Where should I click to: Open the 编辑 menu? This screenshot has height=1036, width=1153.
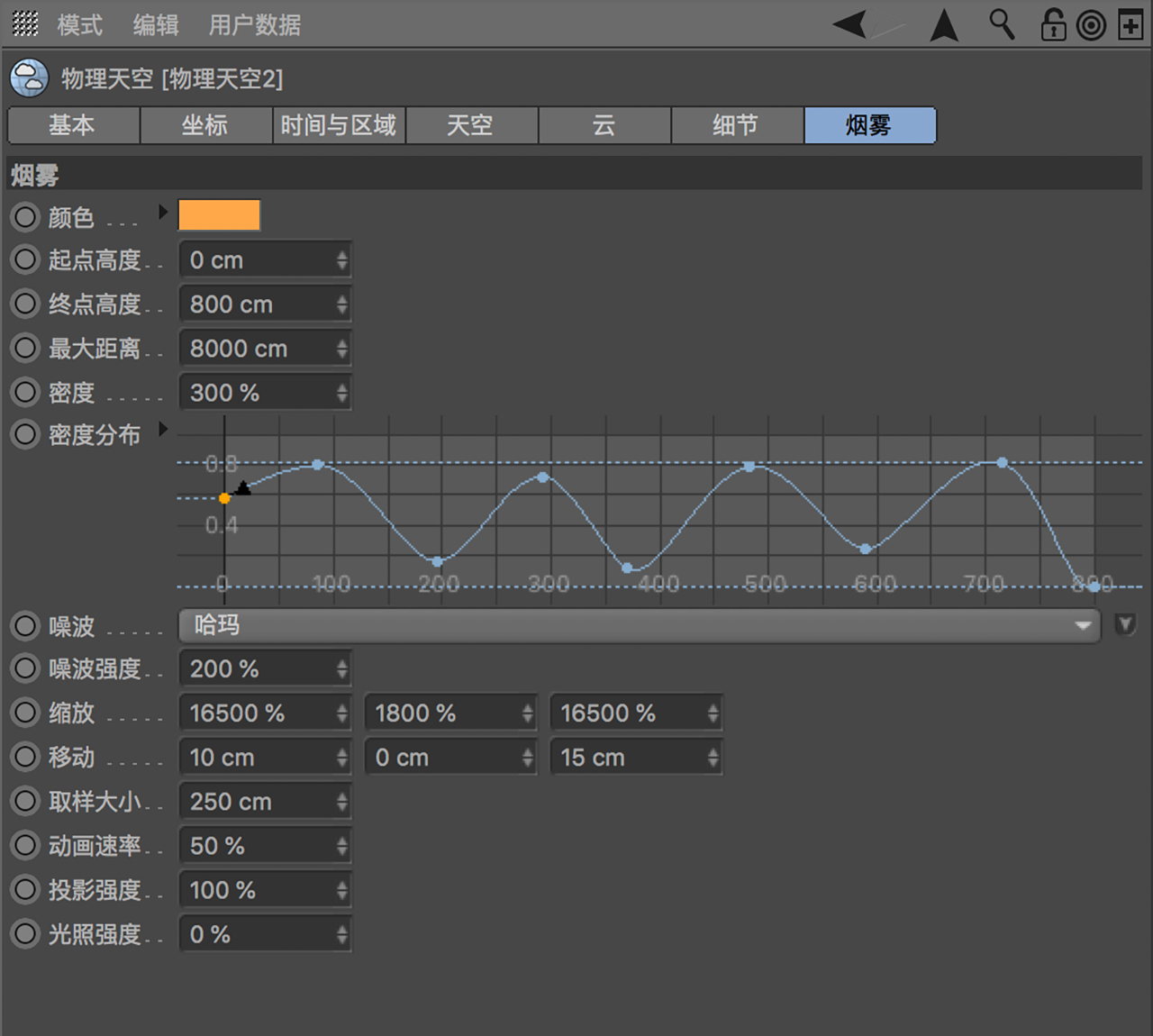click(156, 25)
